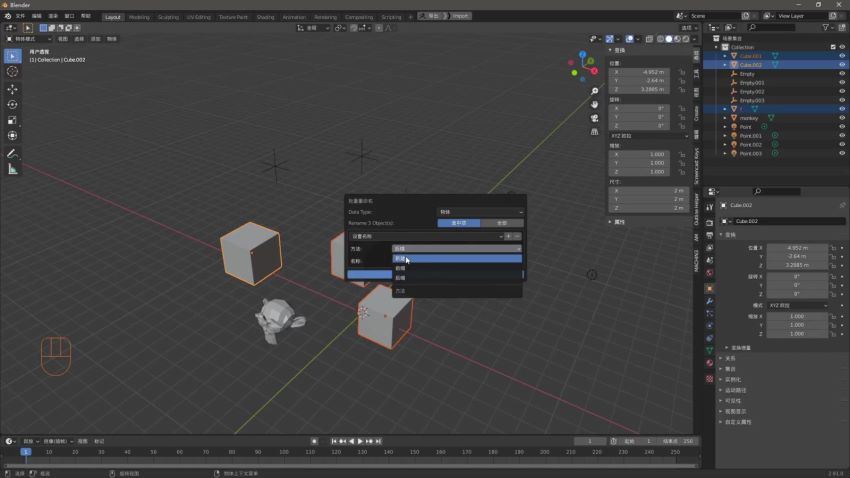
Task: Open Modifier wrench properties tab
Action: [710, 301]
